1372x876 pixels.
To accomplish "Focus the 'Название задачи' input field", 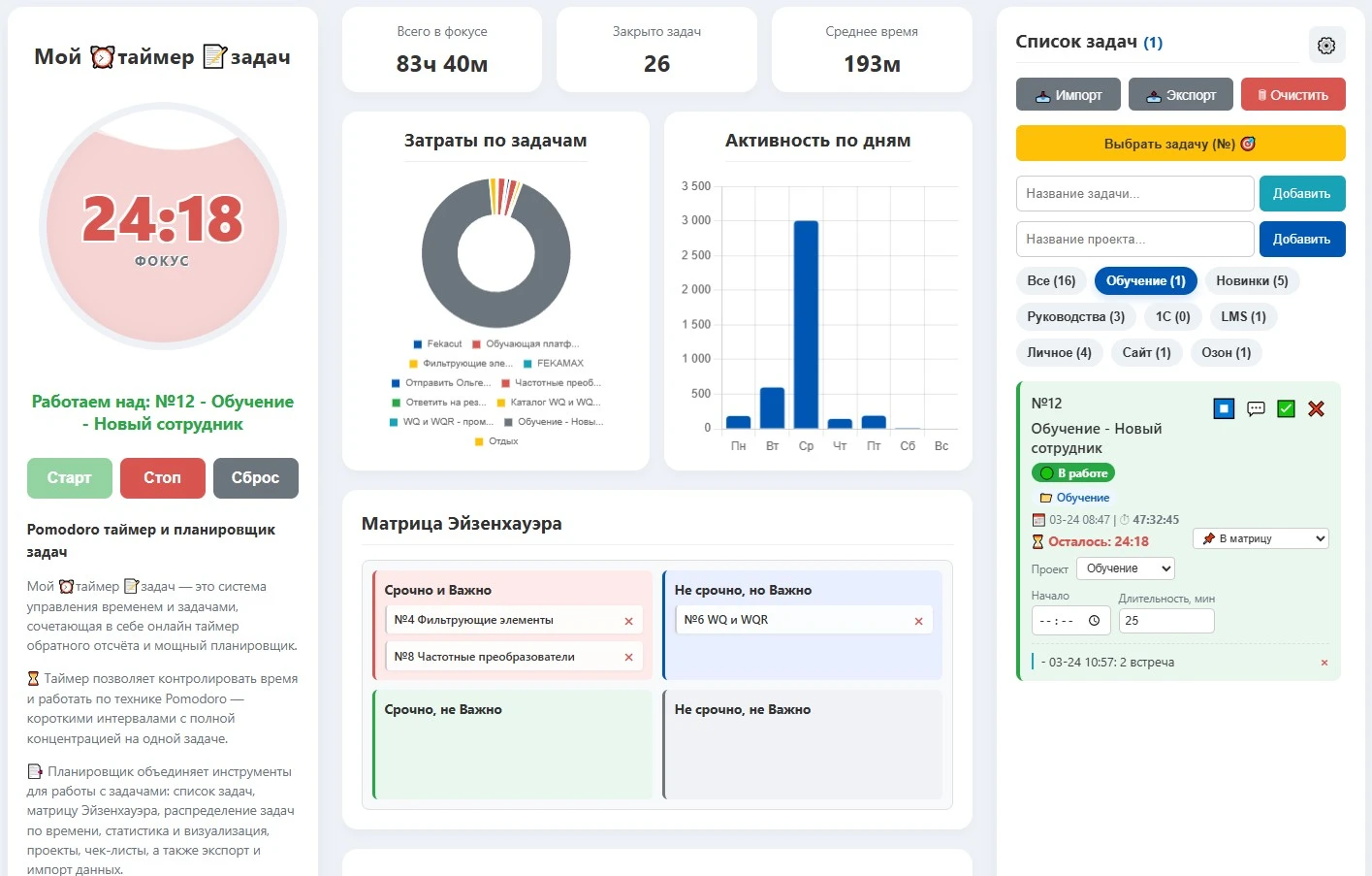I will coord(1135,194).
